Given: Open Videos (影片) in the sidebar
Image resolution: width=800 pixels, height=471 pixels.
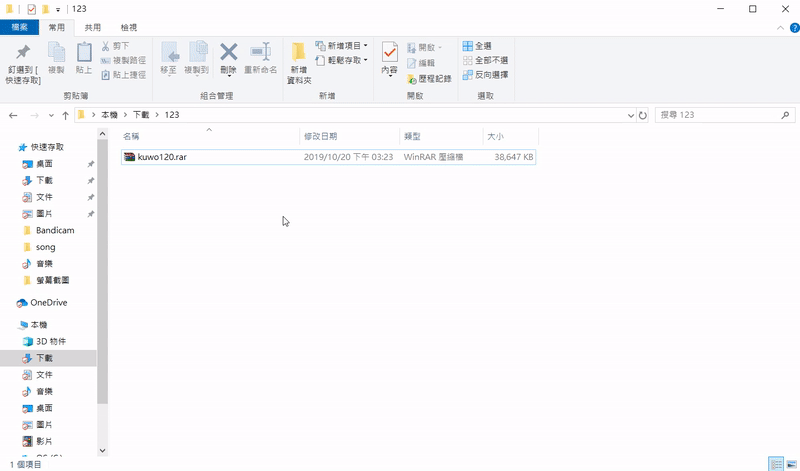Looking at the screenshot, I should click(x=44, y=441).
